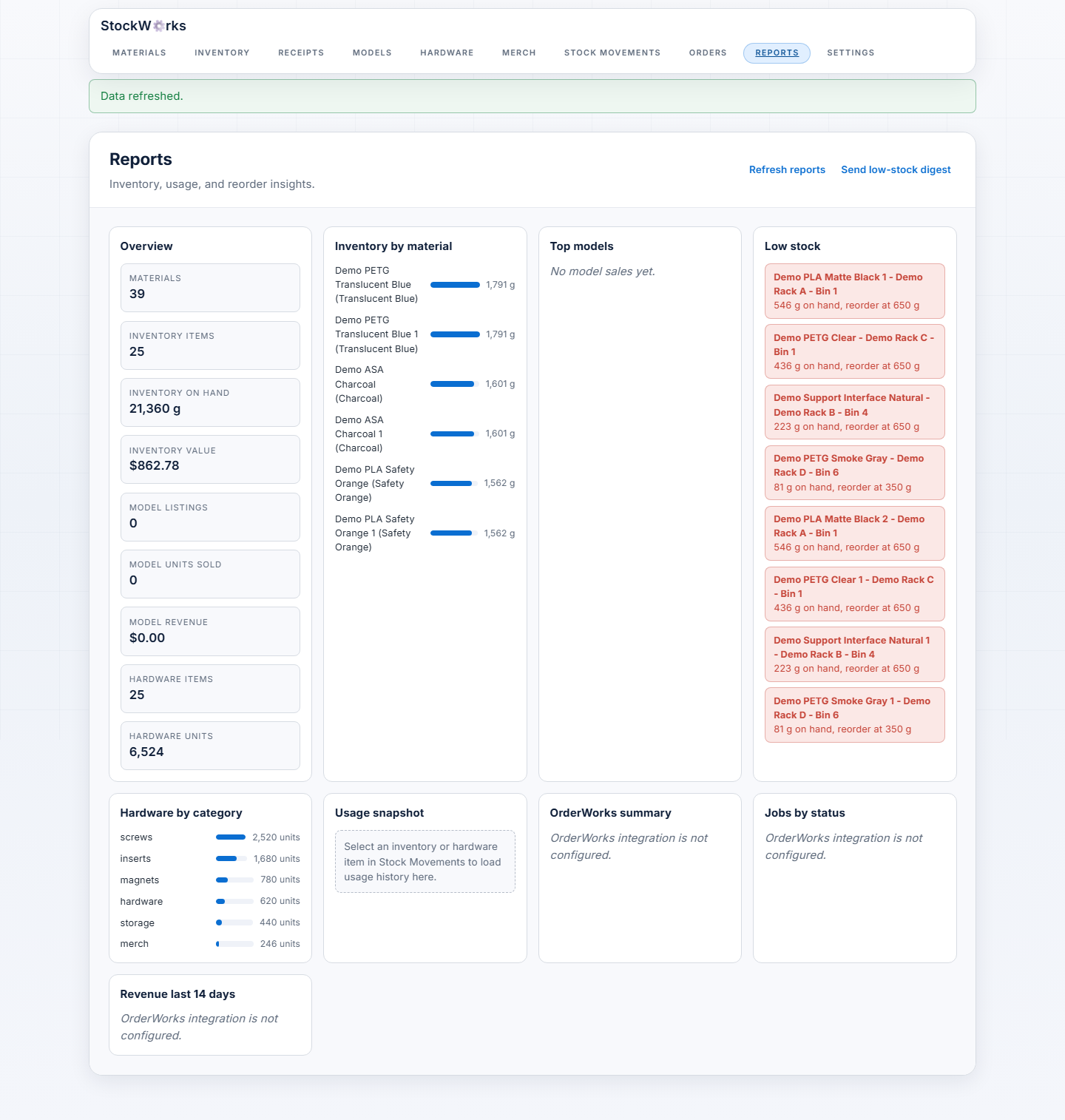Click the Refresh reports link
The height and width of the screenshot is (1120, 1065).
[x=787, y=169]
